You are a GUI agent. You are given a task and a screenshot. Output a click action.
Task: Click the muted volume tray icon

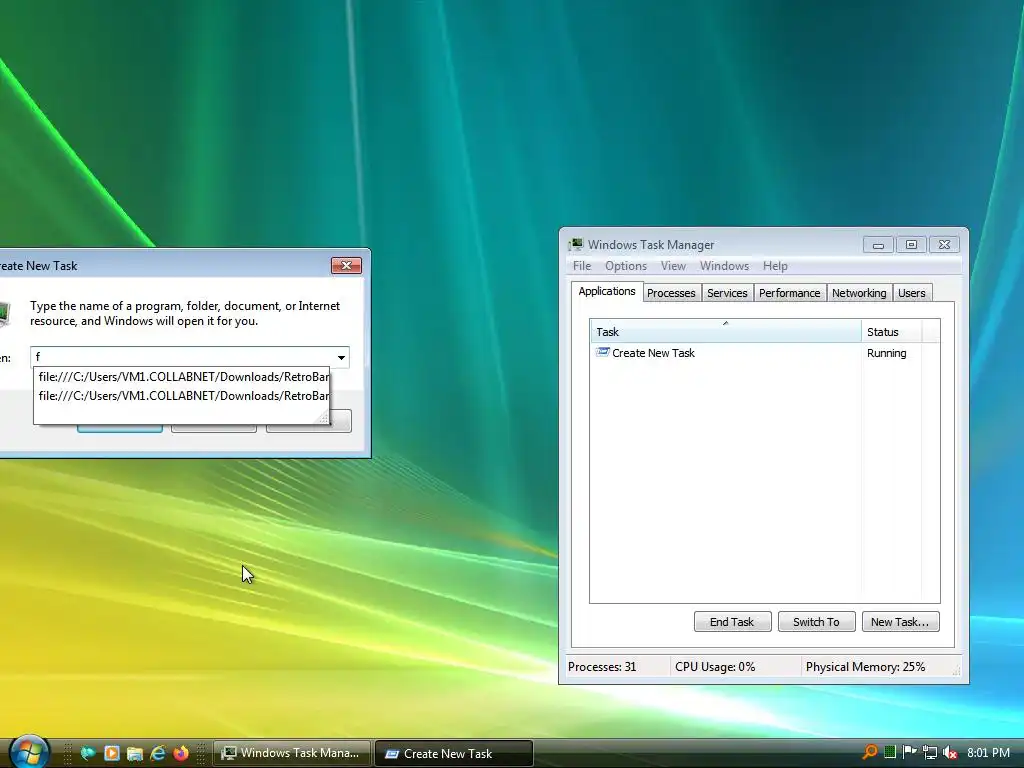pyautogui.click(x=950, y=753)
